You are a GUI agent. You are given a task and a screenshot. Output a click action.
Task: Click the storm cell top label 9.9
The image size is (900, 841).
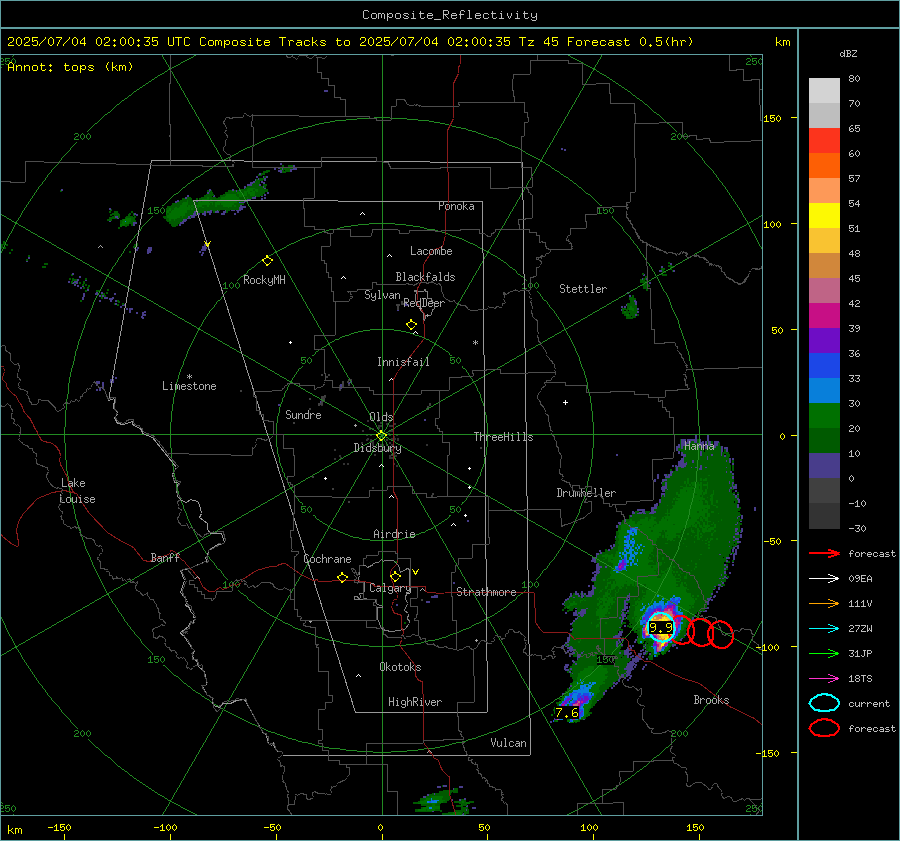[x=661, y=627]
